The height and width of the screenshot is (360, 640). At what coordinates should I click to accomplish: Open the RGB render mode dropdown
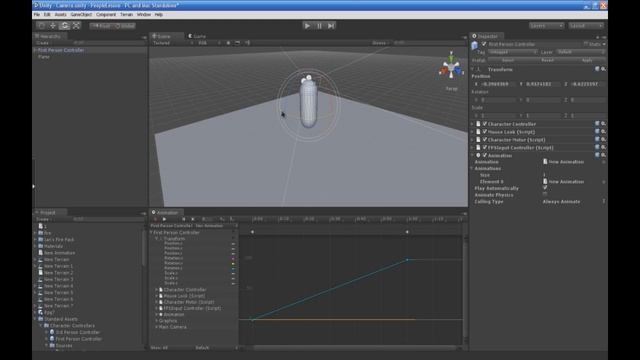[209, 43]
